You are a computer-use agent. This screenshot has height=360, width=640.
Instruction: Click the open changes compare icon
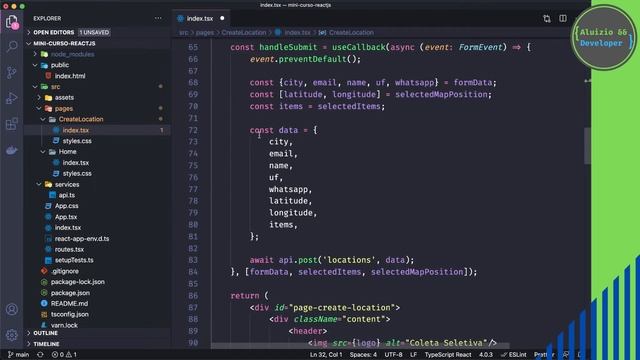pos(547,18)
